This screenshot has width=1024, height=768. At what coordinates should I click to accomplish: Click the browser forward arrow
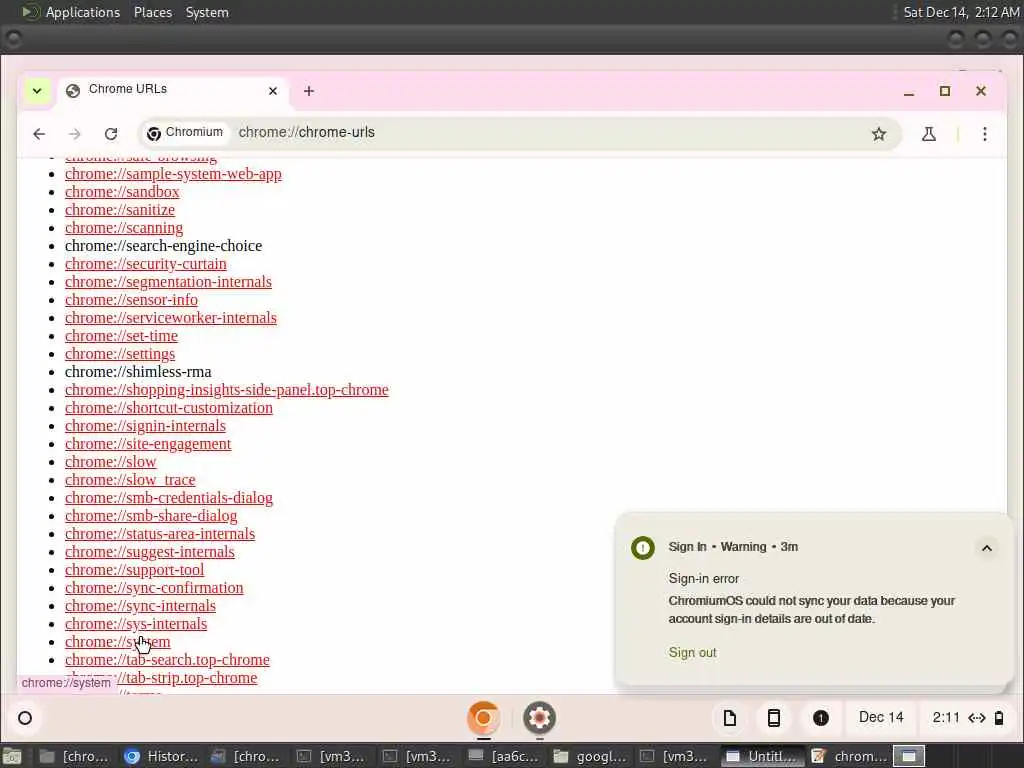coord(74,134)
